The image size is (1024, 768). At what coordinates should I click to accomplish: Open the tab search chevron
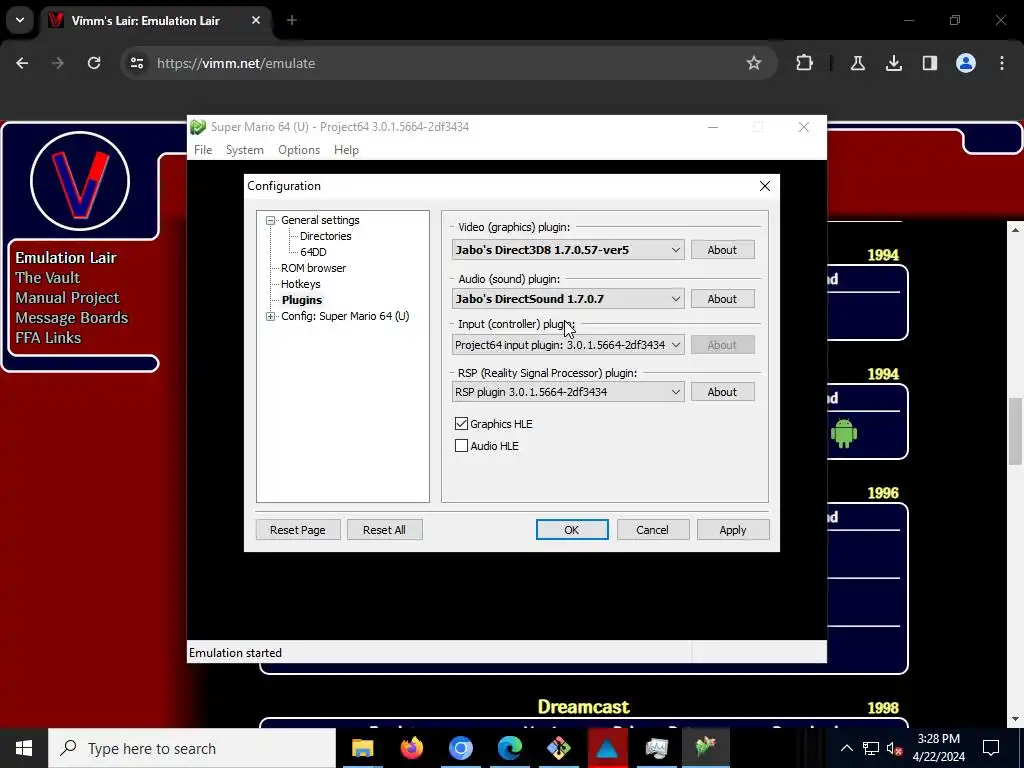coord(20,20)
